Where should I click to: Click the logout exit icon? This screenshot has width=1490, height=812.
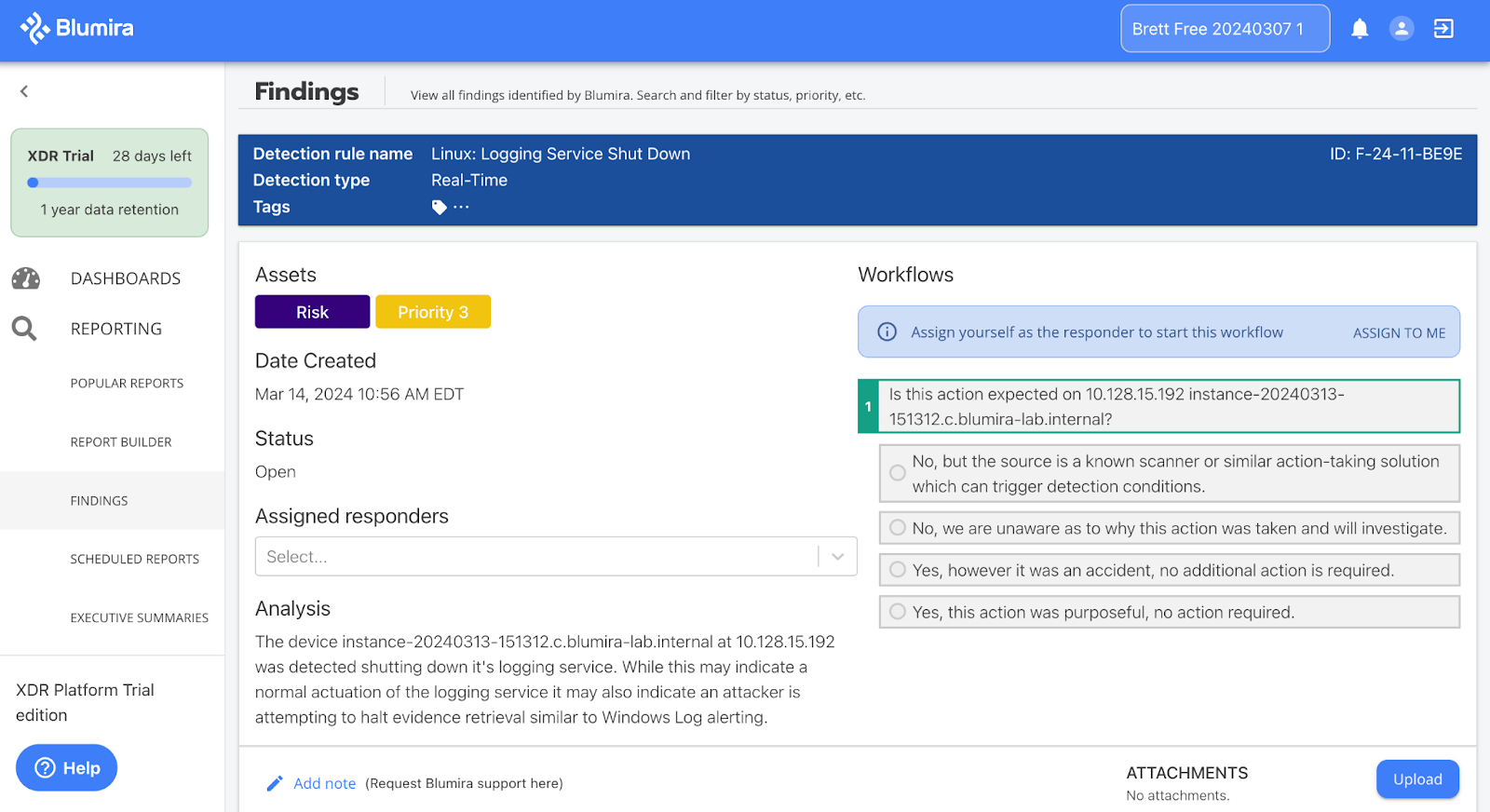point(1443,29)
